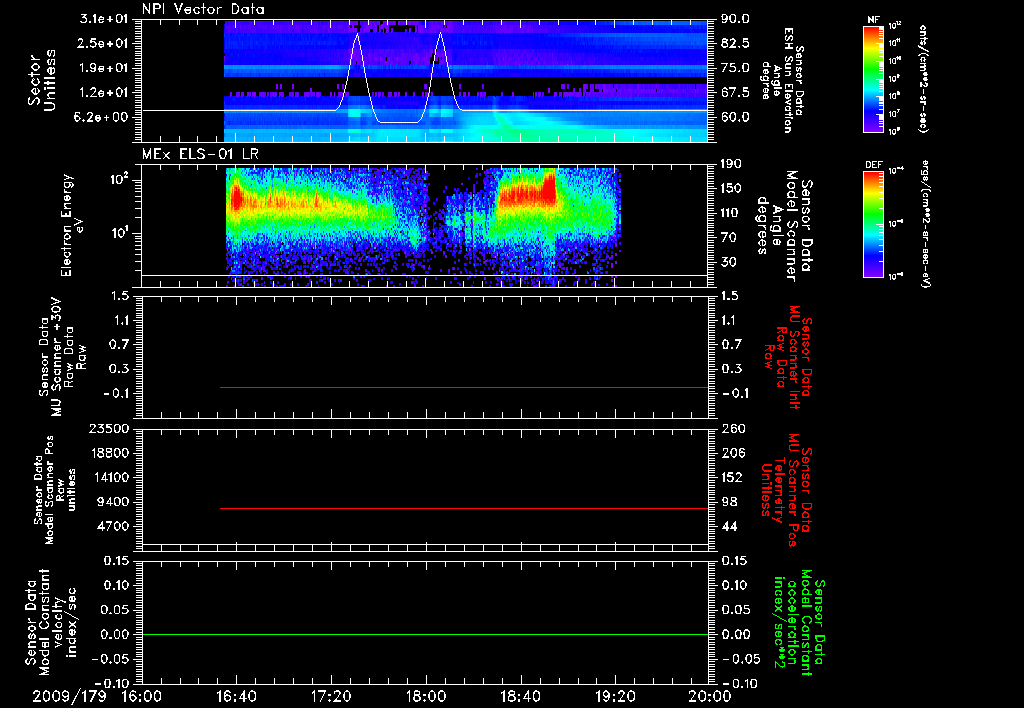1024x708 pixels.
Task: Click the '60.0' elevation angle tick
Action: pos(735,118)
